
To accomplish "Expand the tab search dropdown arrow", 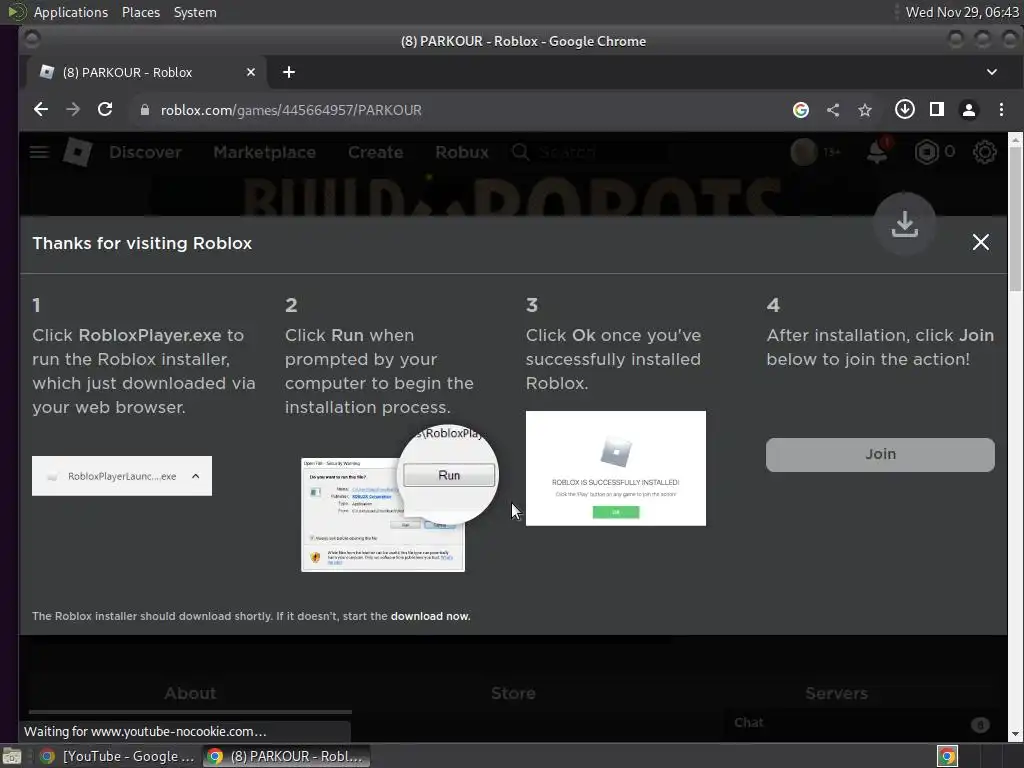I will coord(991,72).
